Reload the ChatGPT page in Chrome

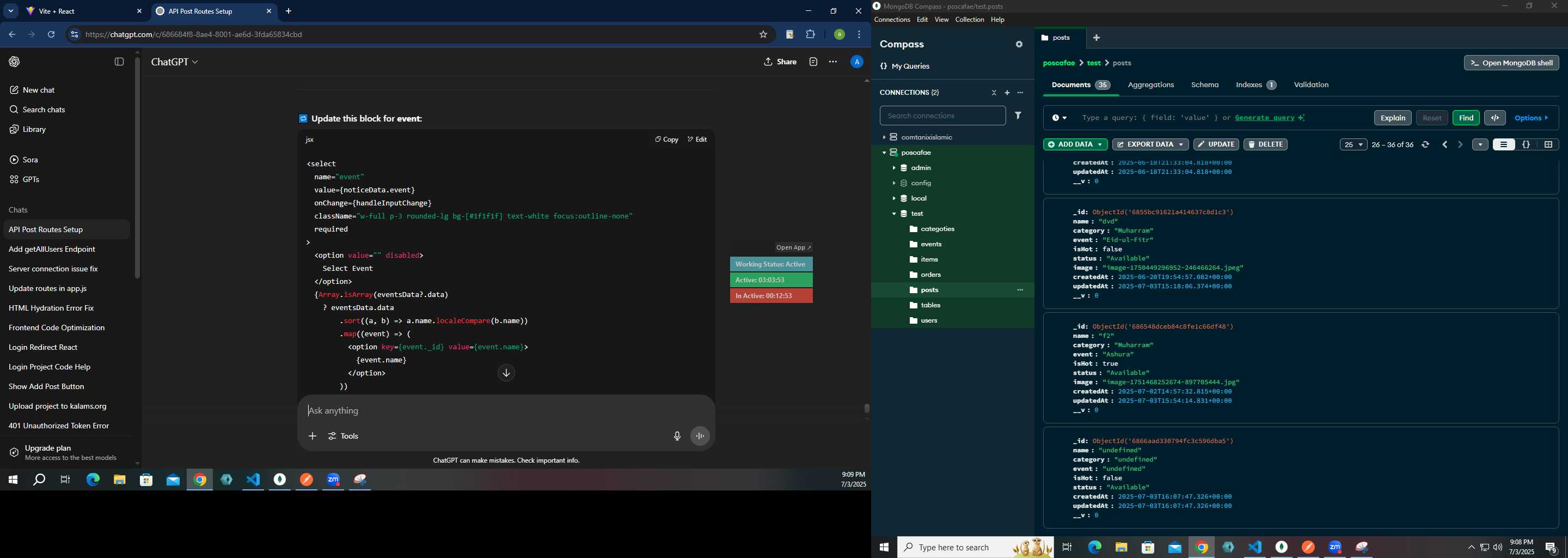51,35
